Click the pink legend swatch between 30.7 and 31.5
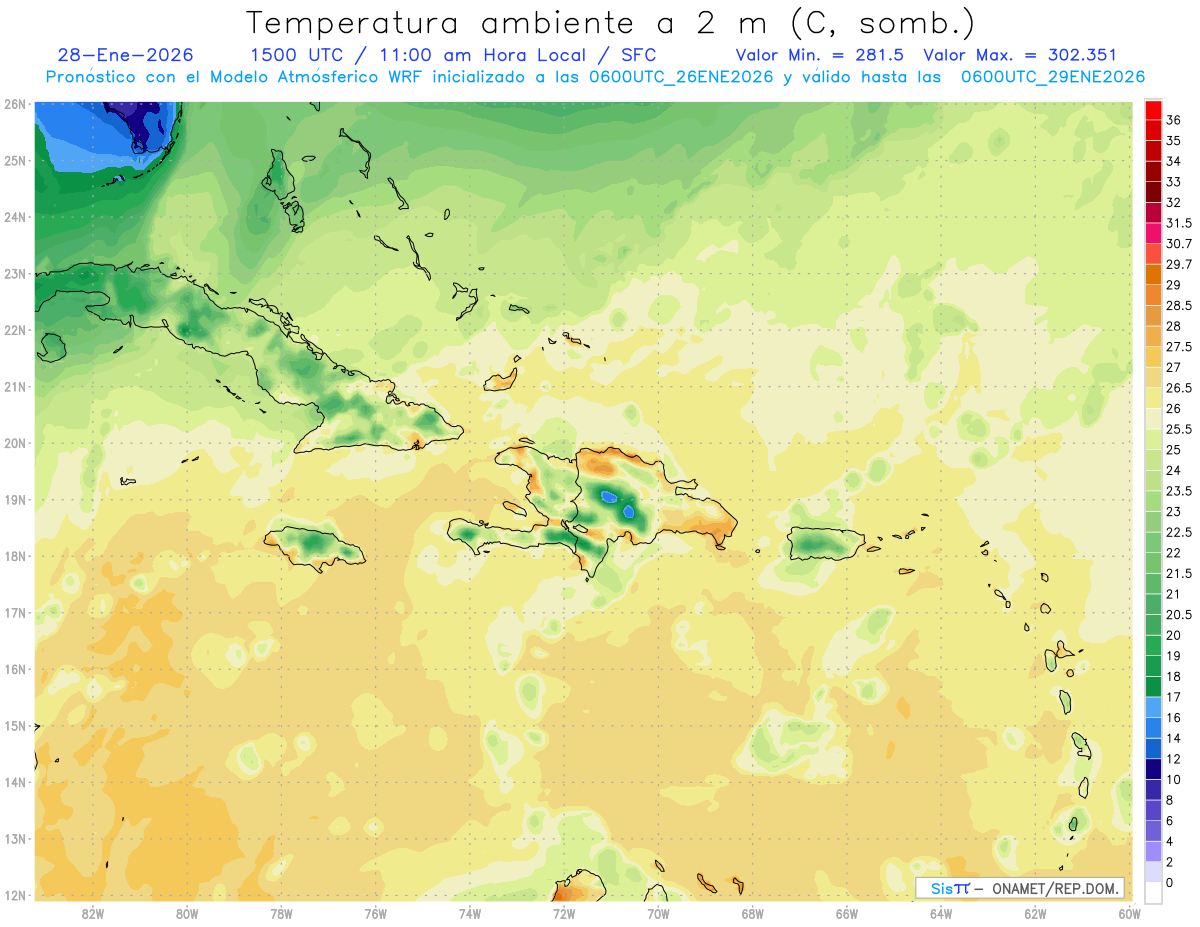This screenshot has height=927, width=1200. pos(1153,233)
